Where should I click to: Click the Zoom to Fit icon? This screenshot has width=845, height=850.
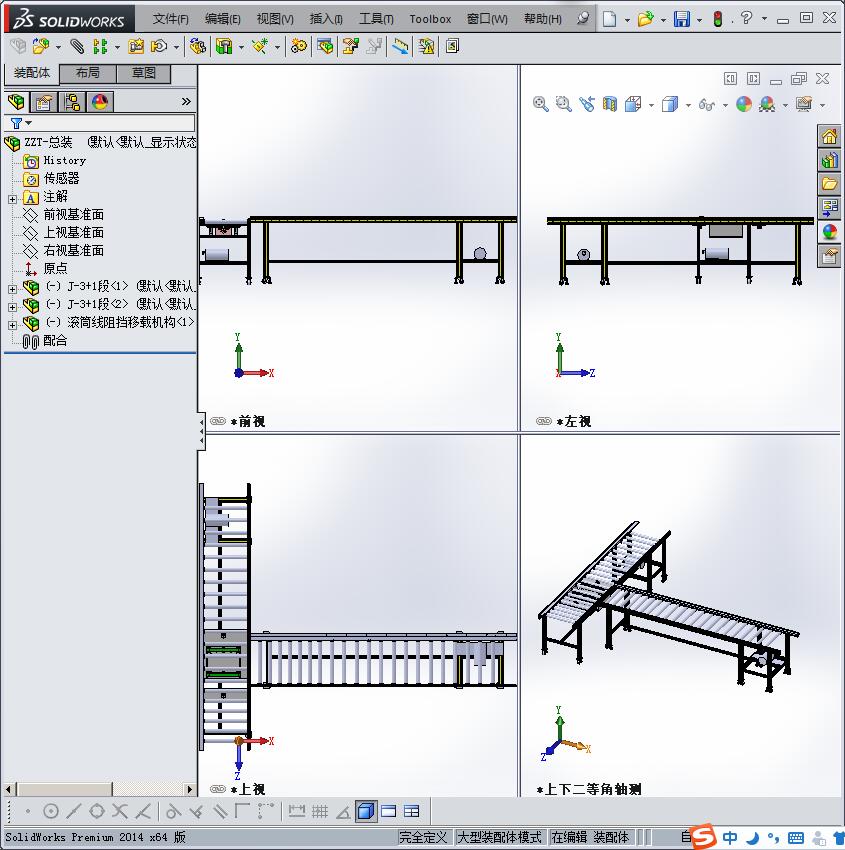click(x=540, y=104)
